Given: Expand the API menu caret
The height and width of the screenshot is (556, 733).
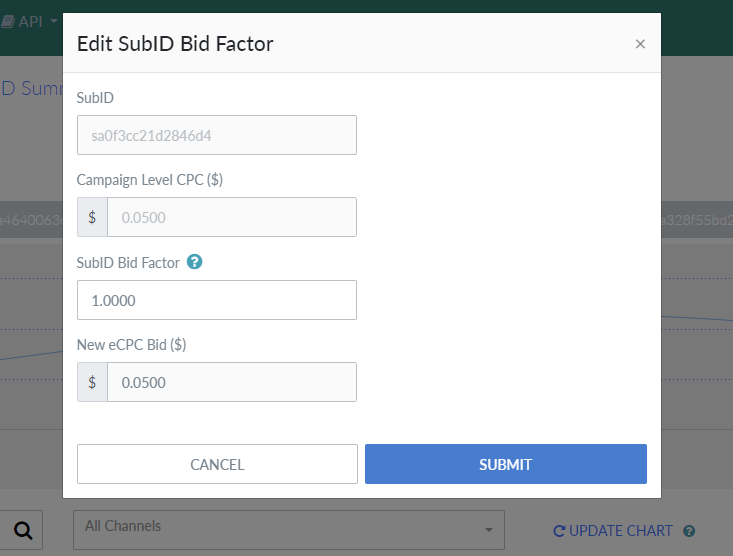Looking at the screenshot, I should [x=54, y=21].
